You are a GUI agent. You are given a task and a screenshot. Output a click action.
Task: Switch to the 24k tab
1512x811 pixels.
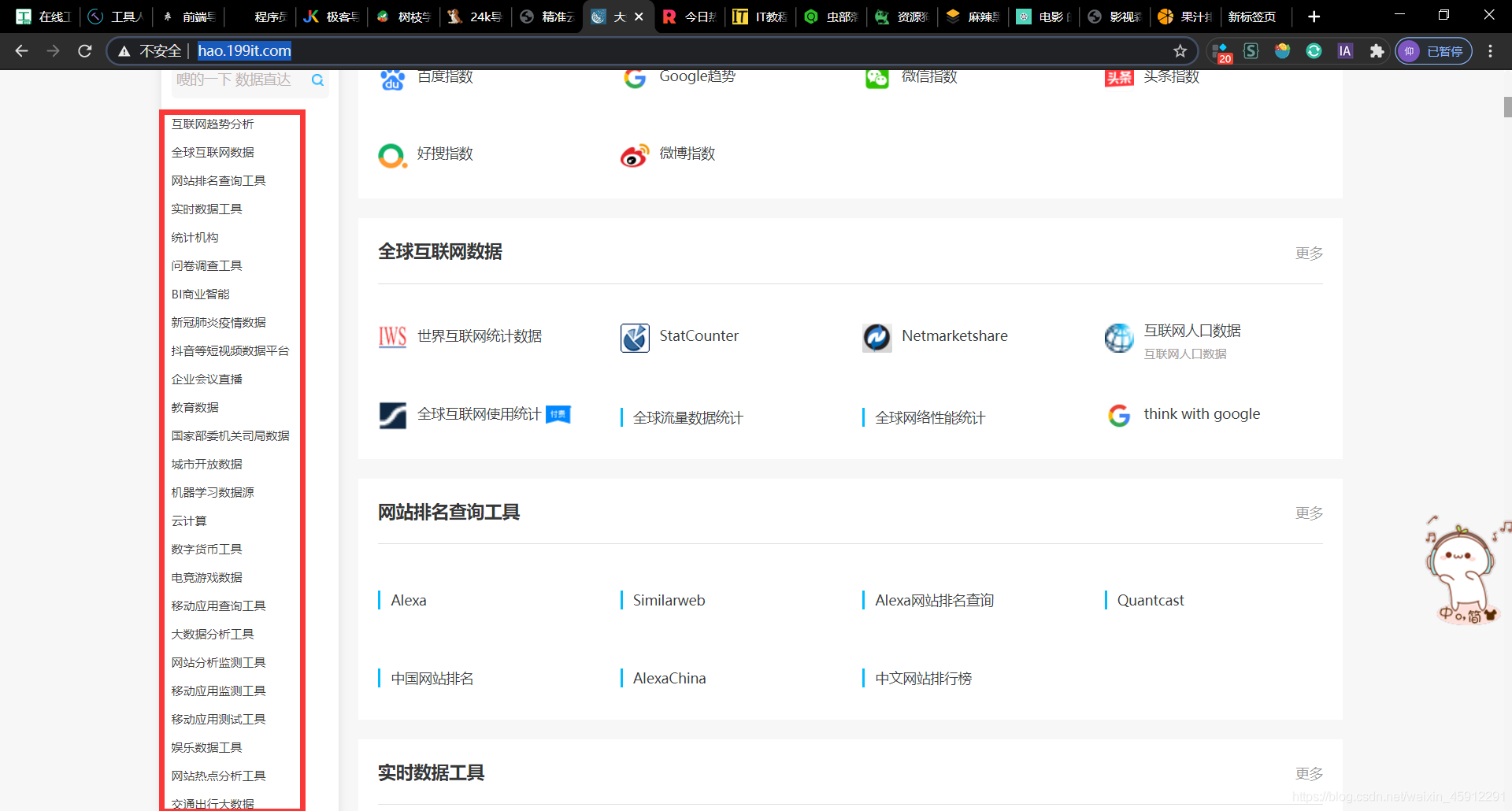point(475,17)
